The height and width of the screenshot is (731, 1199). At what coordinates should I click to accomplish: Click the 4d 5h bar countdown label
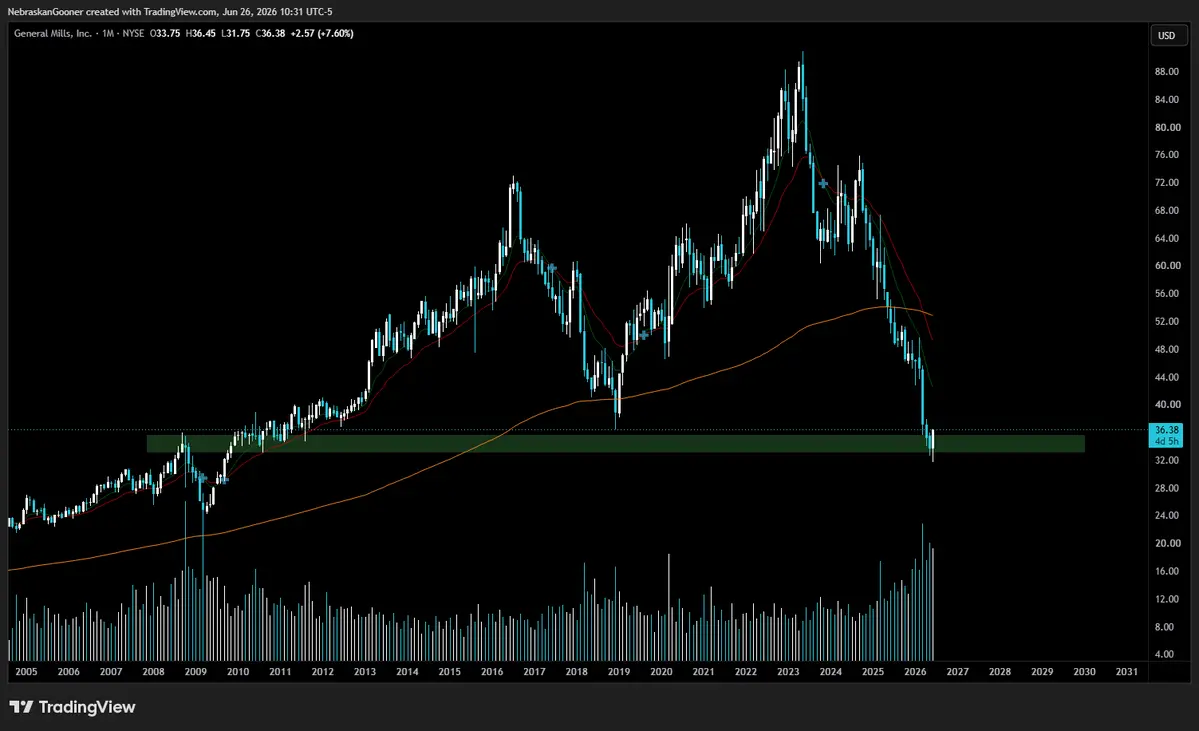click(1166, 441)
